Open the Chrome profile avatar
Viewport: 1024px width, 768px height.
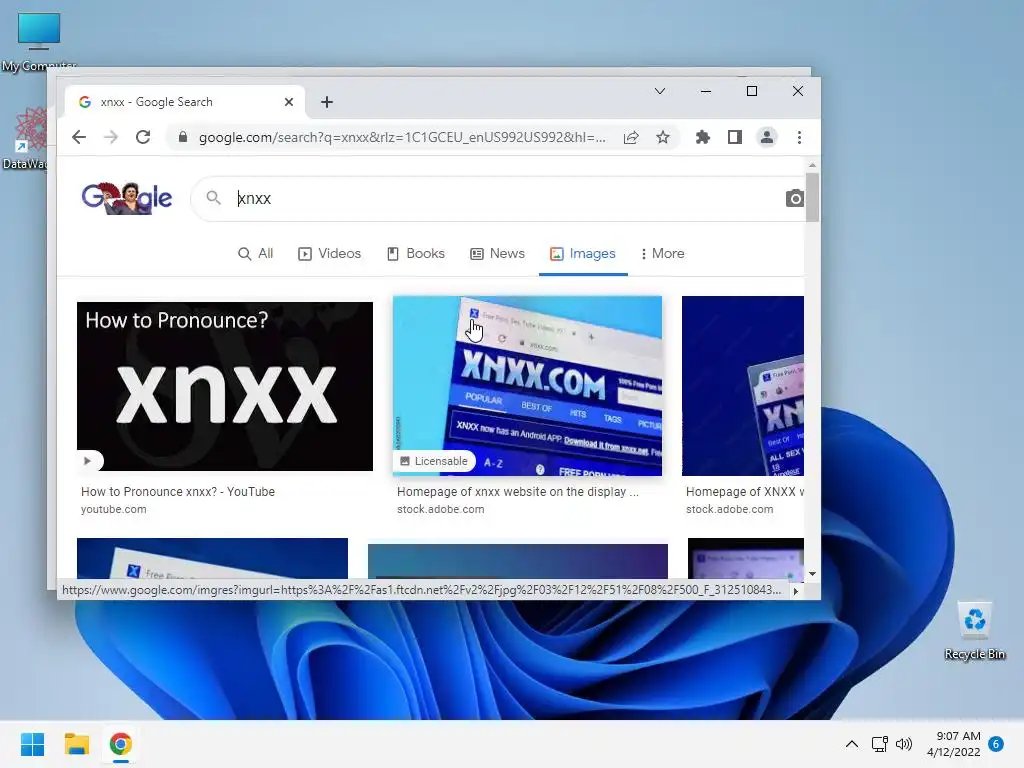[x=767, y=137]
